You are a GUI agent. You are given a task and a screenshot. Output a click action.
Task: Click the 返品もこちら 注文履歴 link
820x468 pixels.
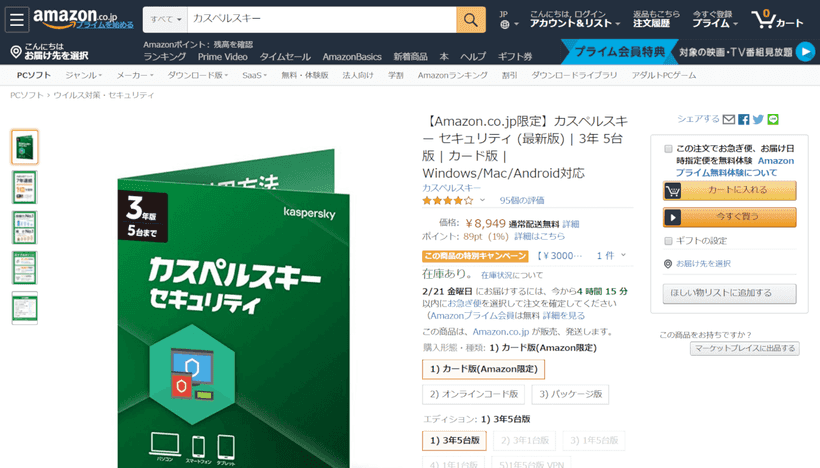tap(656, 19)
